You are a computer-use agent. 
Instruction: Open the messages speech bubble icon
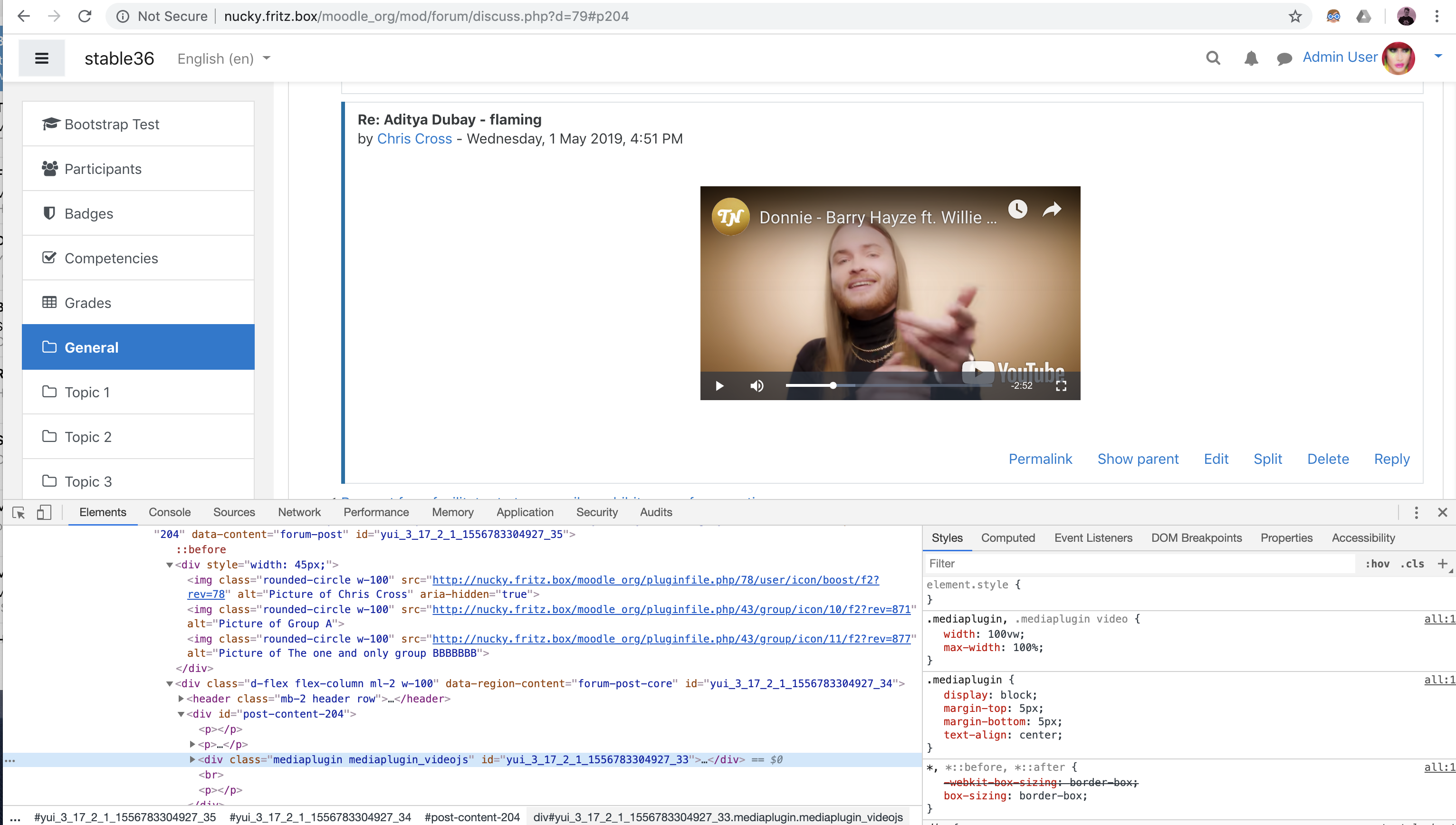coord(1284,58)
